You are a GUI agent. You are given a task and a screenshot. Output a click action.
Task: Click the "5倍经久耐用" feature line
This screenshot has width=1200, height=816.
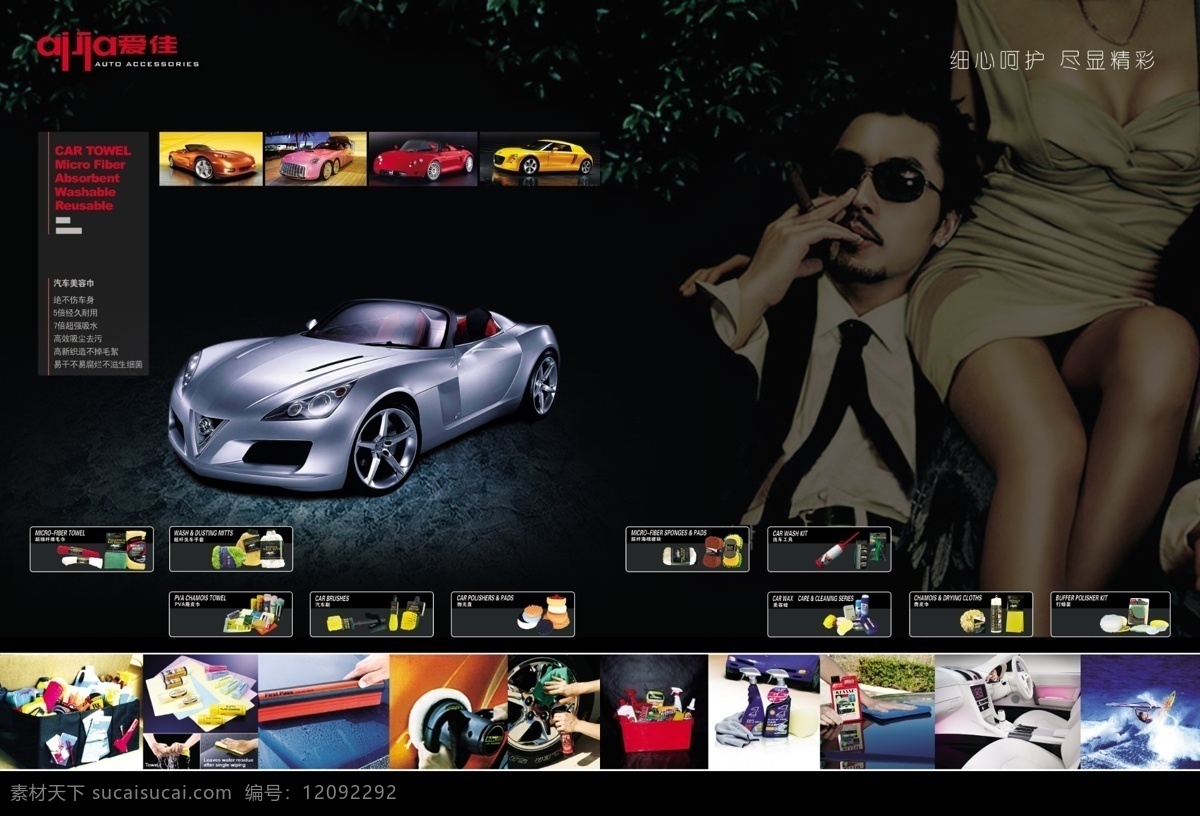click(x=75, y=313)
